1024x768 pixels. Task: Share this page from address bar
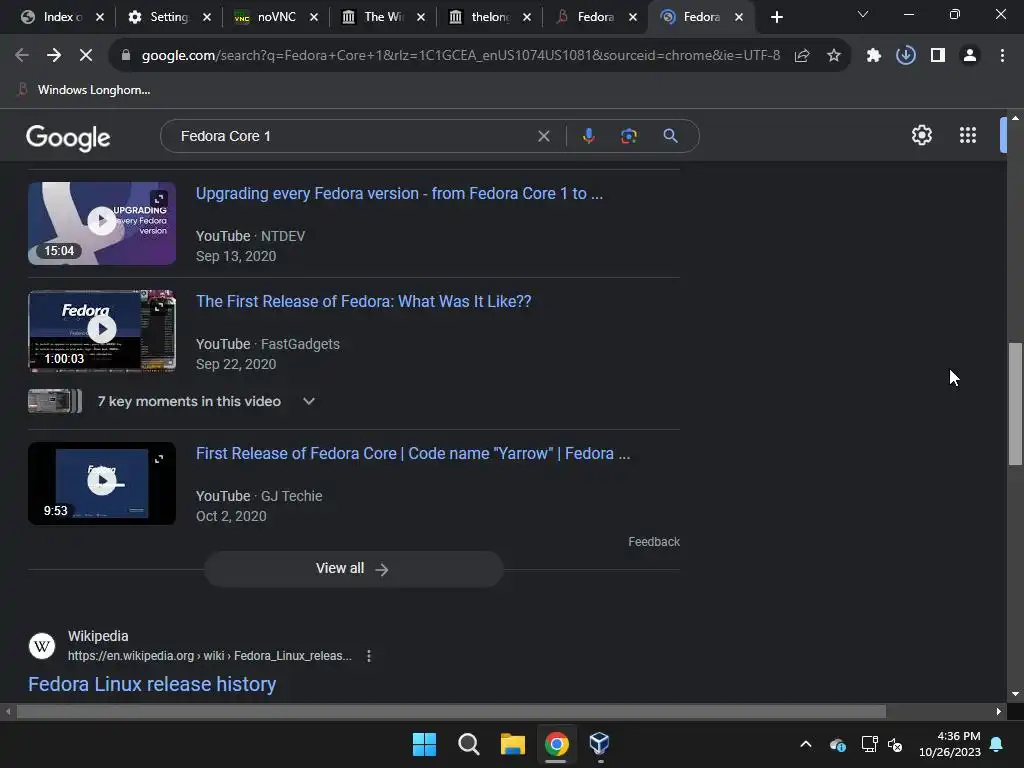coord(802,56)
